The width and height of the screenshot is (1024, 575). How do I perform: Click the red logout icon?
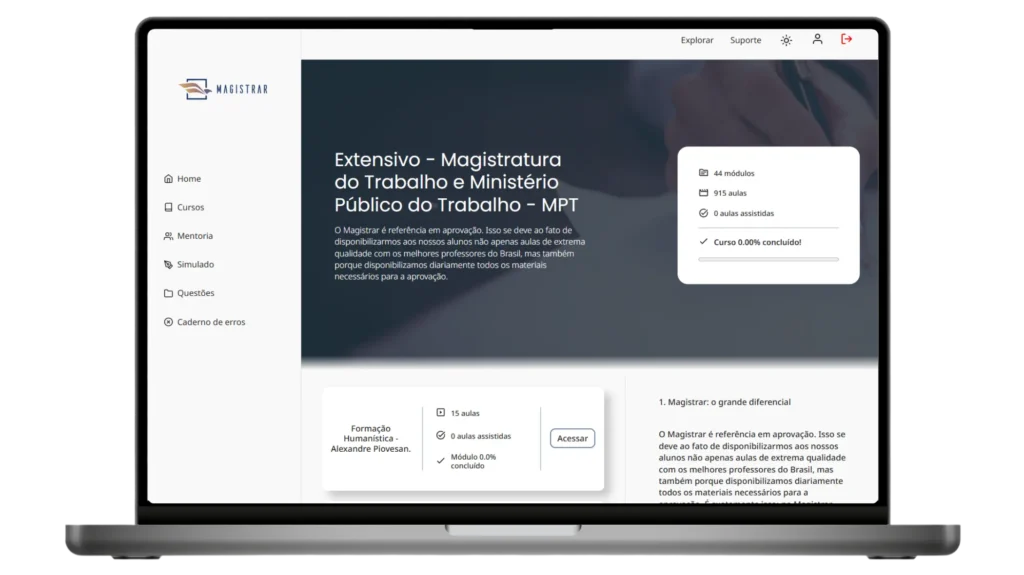(846, 39)
